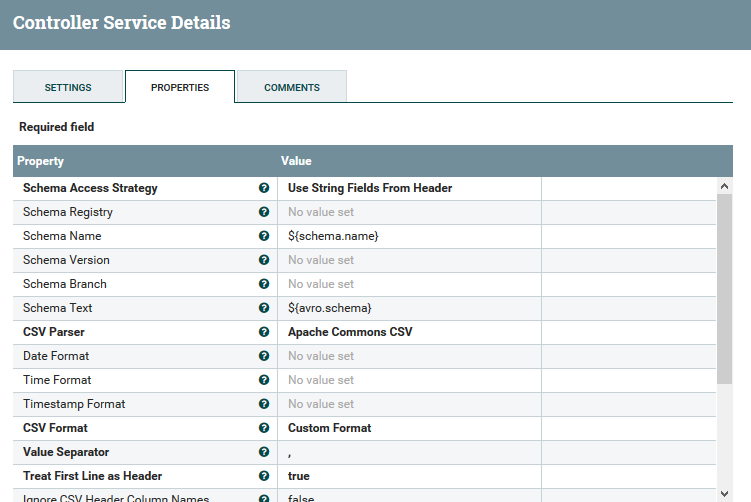
Task: Open the Comments tab
Action: (x=292, y=87)
